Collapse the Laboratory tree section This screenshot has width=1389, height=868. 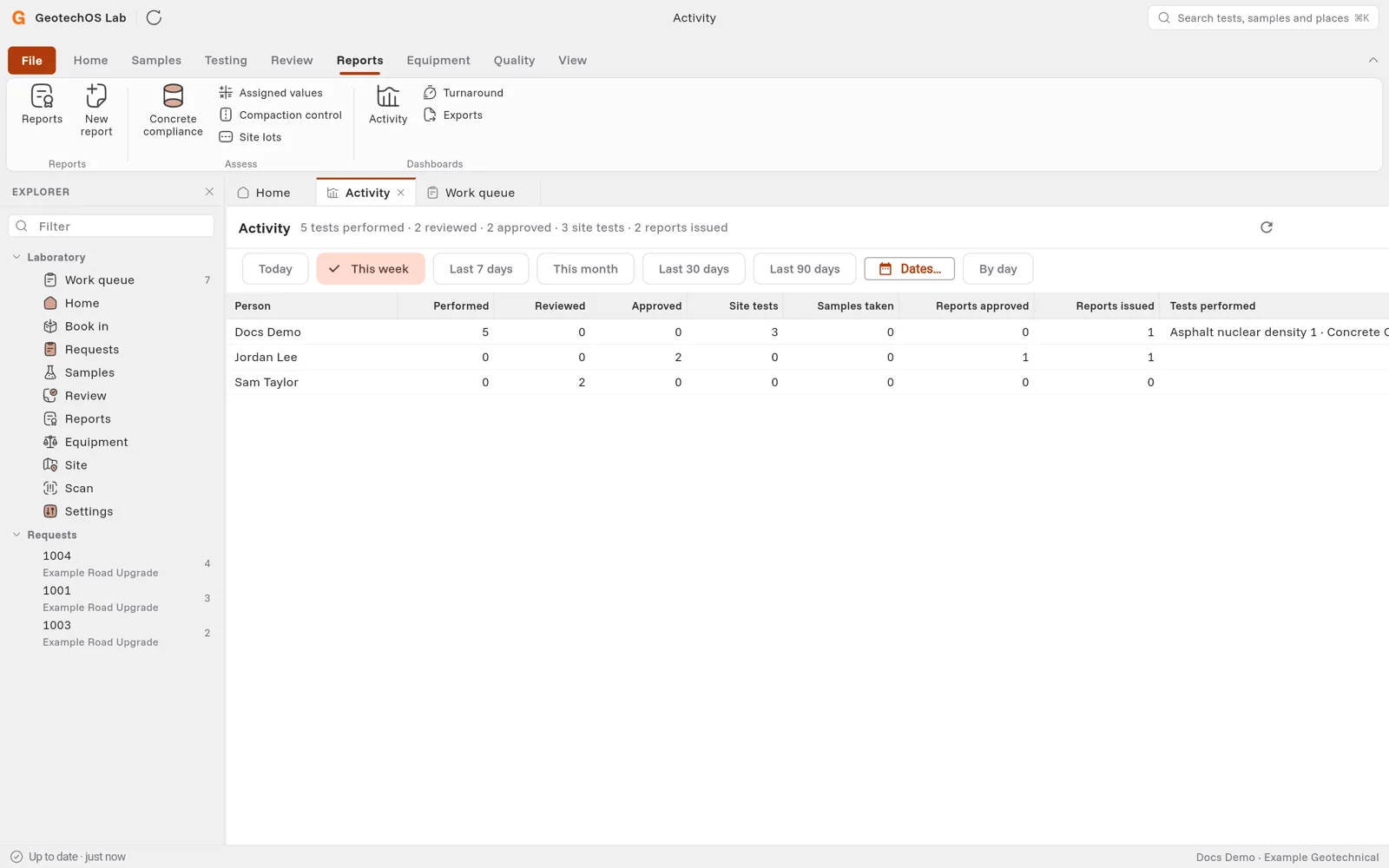pyautogui.click(x=16, y=257)
